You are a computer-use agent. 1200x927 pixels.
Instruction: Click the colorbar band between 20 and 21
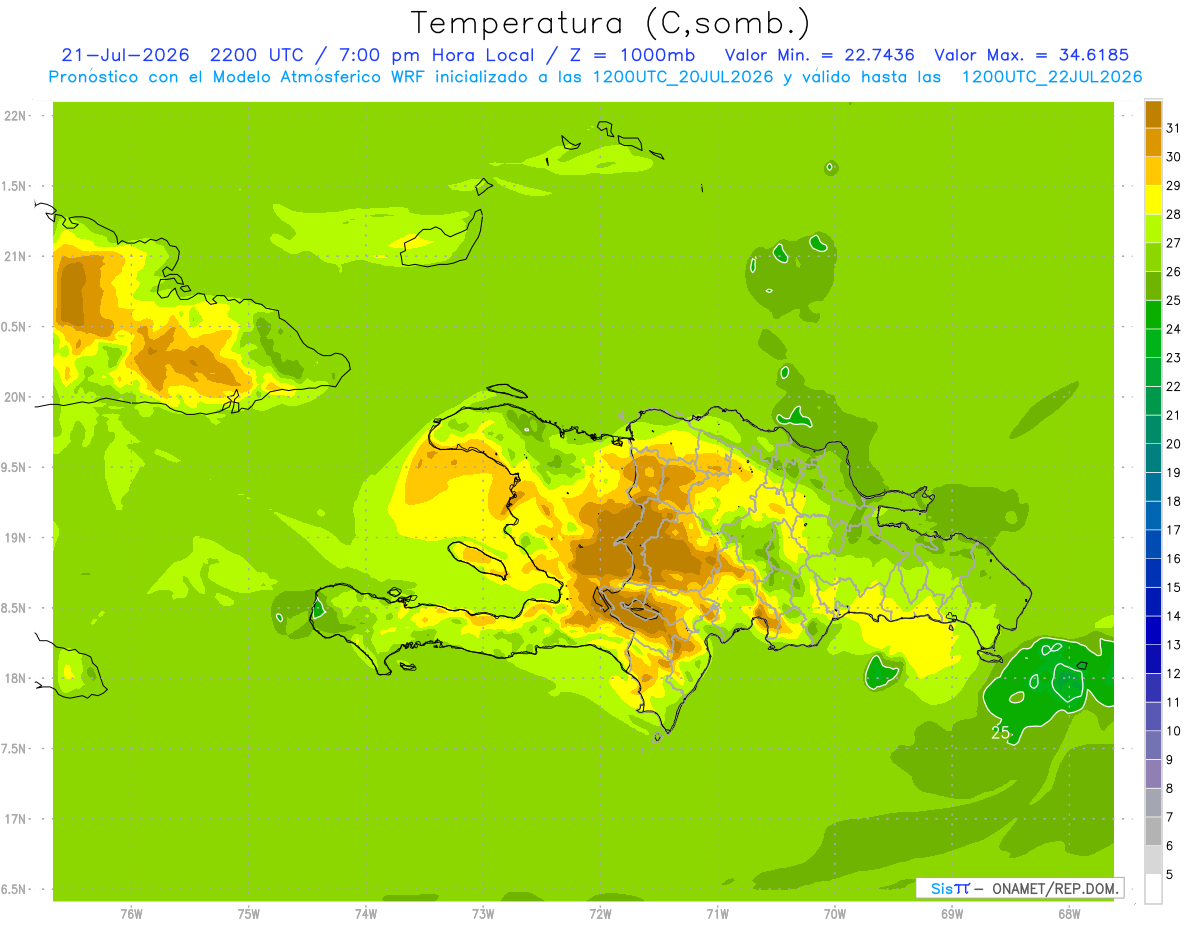1153,429
